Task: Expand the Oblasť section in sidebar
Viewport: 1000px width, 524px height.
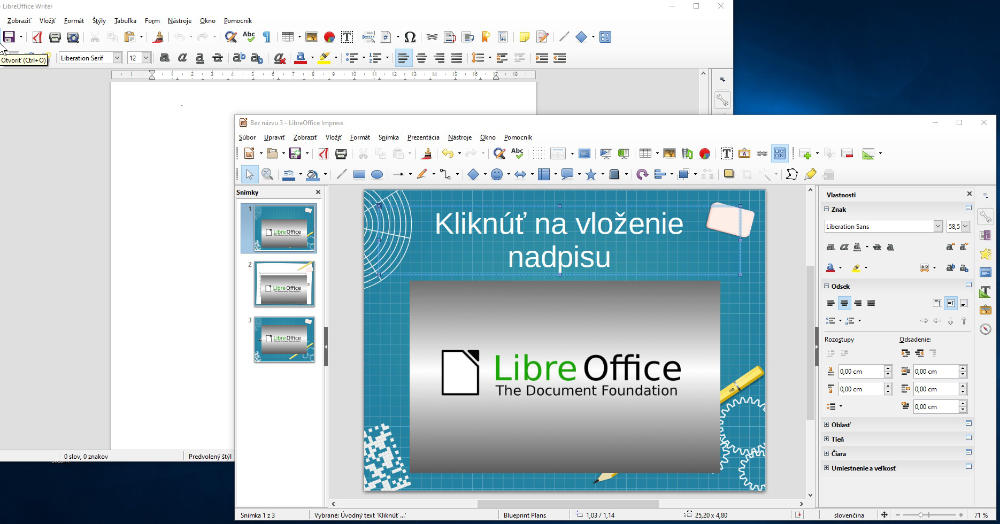Action: point(827,425)
